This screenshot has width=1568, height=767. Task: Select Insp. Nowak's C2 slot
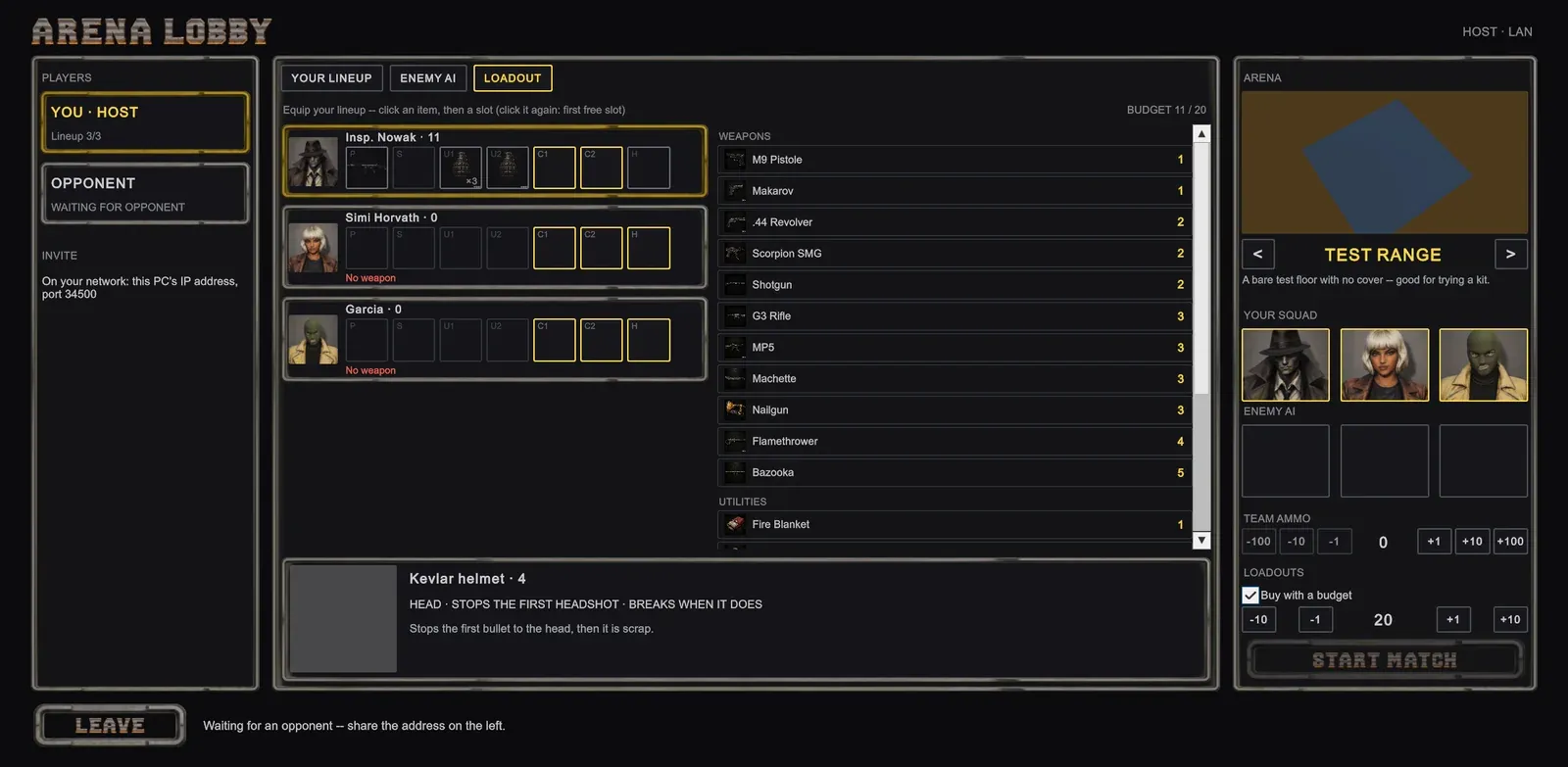[602, 168]
